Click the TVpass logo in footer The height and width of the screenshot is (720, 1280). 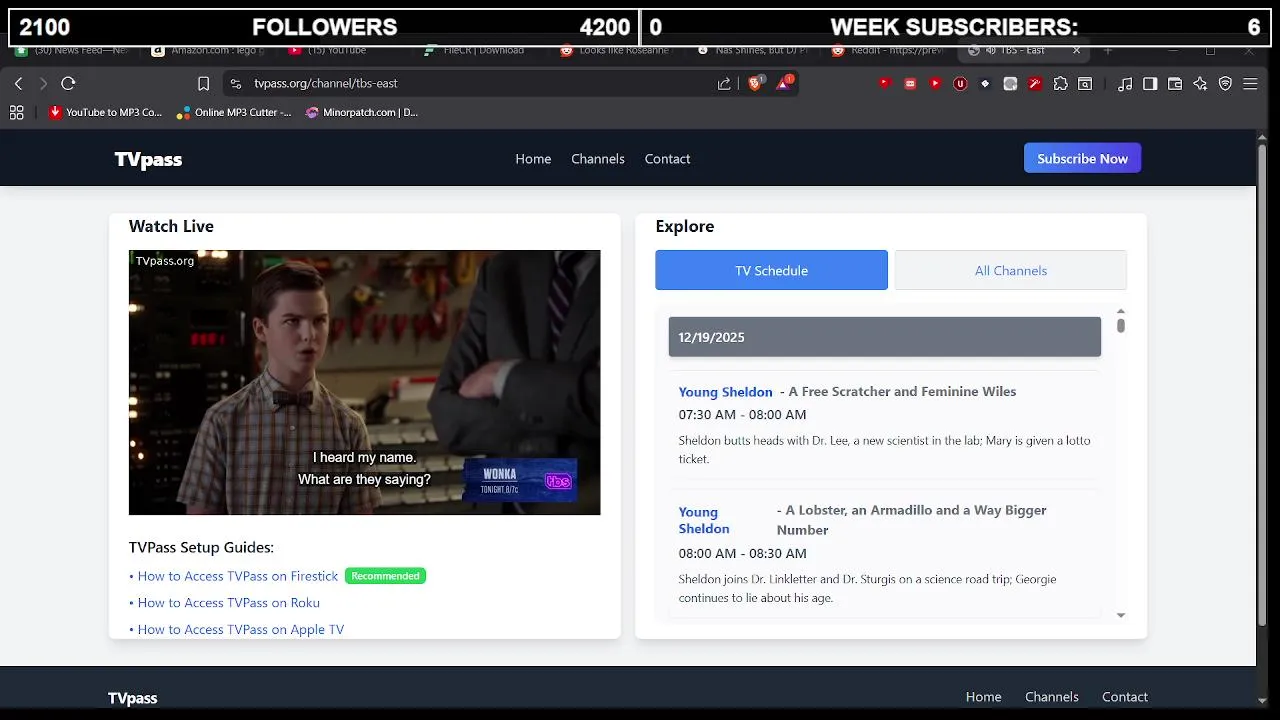pos(133,698)
